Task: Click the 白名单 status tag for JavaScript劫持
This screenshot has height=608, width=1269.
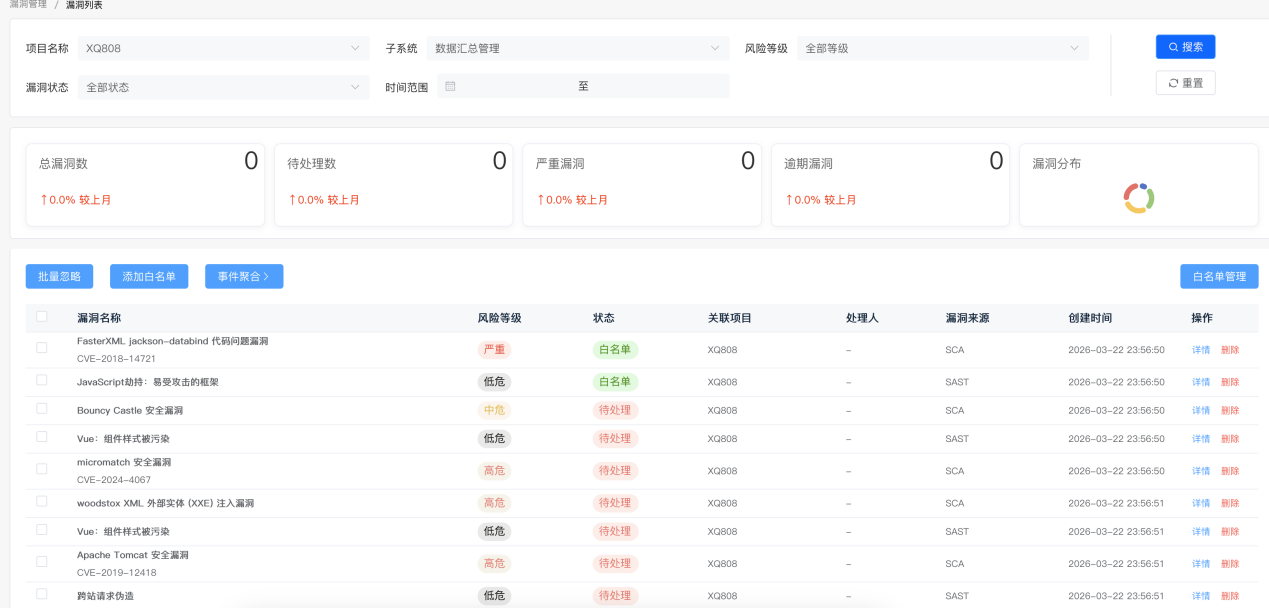Action: pyautogui.click(x=615, y=382)
